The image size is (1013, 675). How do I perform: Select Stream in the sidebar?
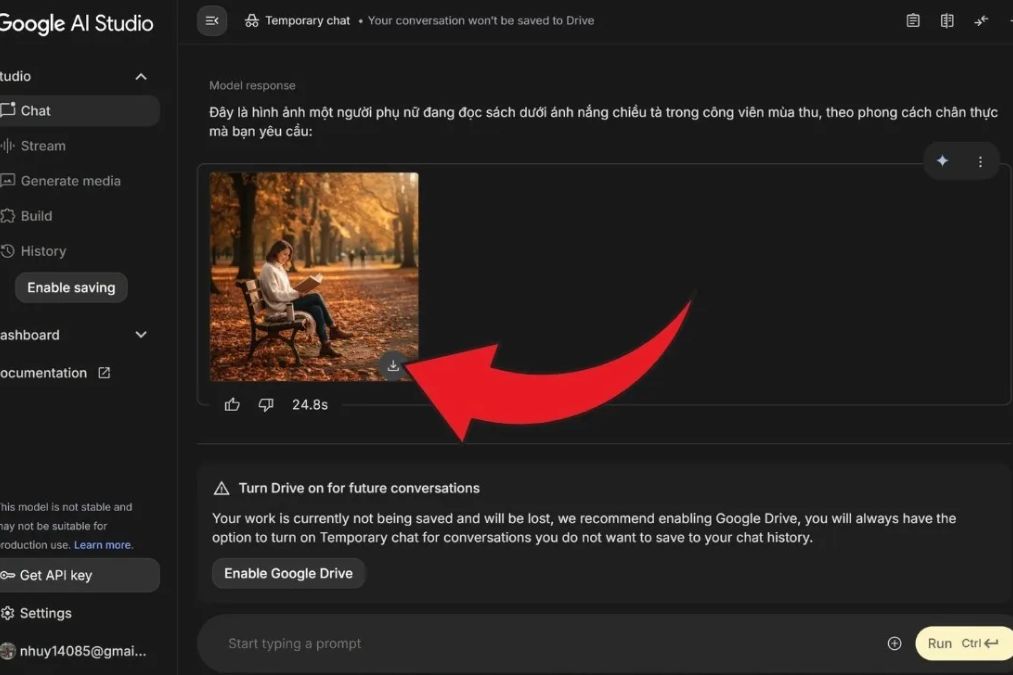(43, 146)
